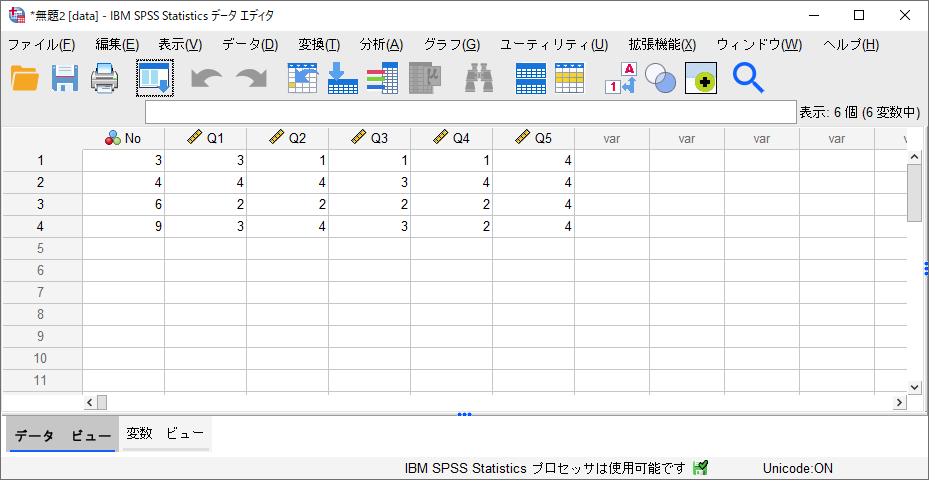Select the No column header
Image resolution: width=929 pixels, height=480 pixels.
click(x=123, y=139)
